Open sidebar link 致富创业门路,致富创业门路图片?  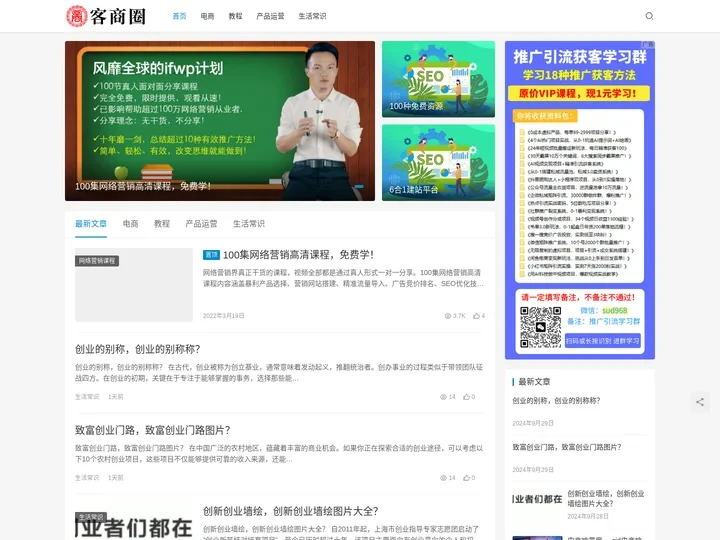(x=567, y=447)
